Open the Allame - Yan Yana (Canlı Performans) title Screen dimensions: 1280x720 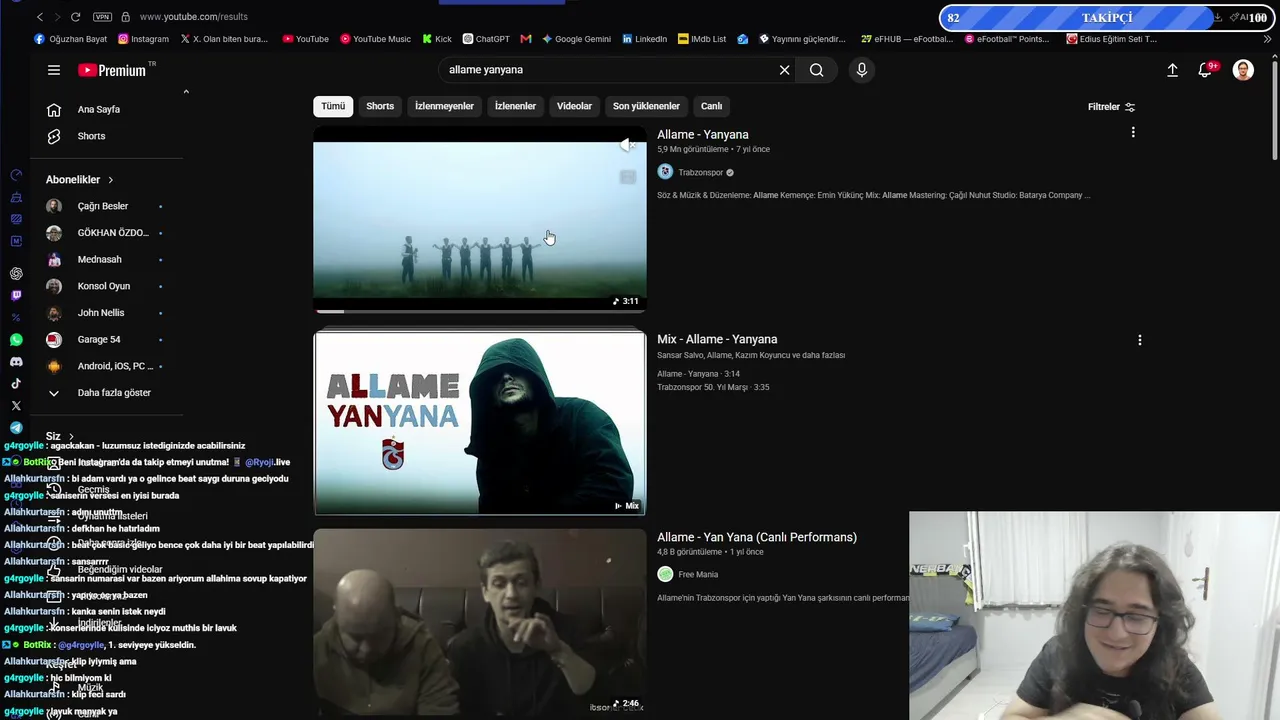tap(757, 537)
